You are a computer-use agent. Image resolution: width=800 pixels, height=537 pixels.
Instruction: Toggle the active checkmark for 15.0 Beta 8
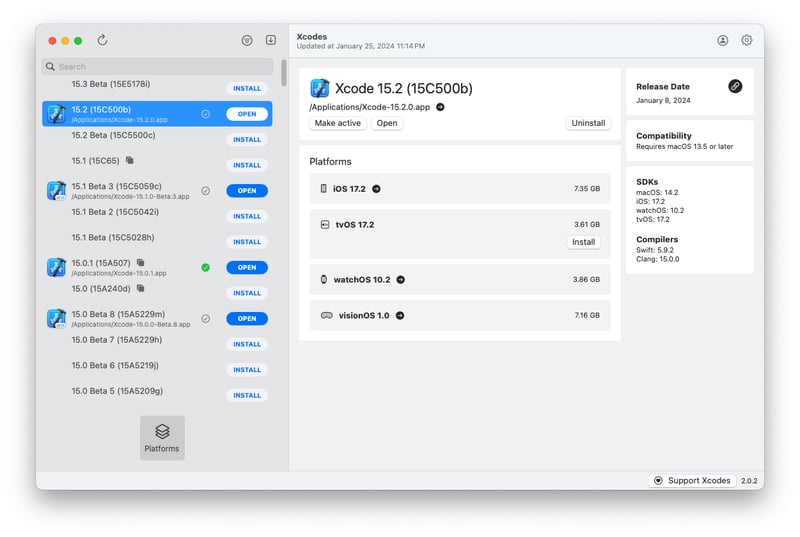coord(205,319)
